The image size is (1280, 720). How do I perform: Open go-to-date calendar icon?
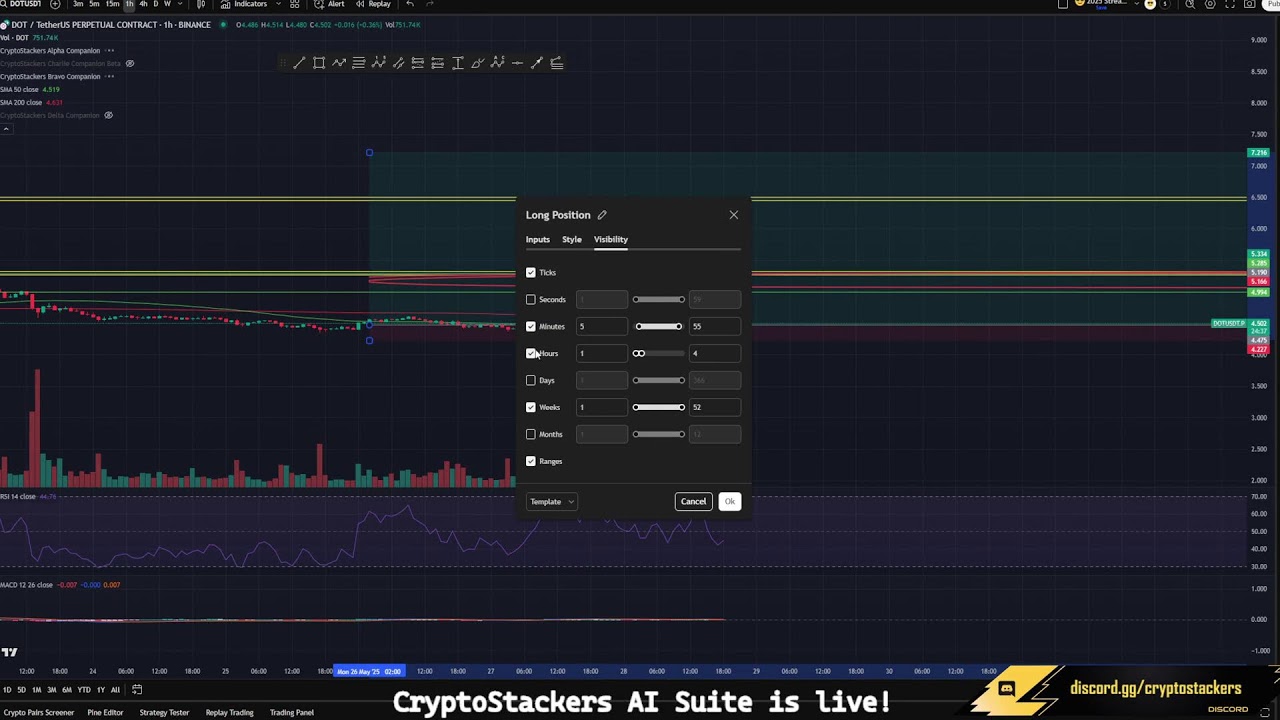137,689
